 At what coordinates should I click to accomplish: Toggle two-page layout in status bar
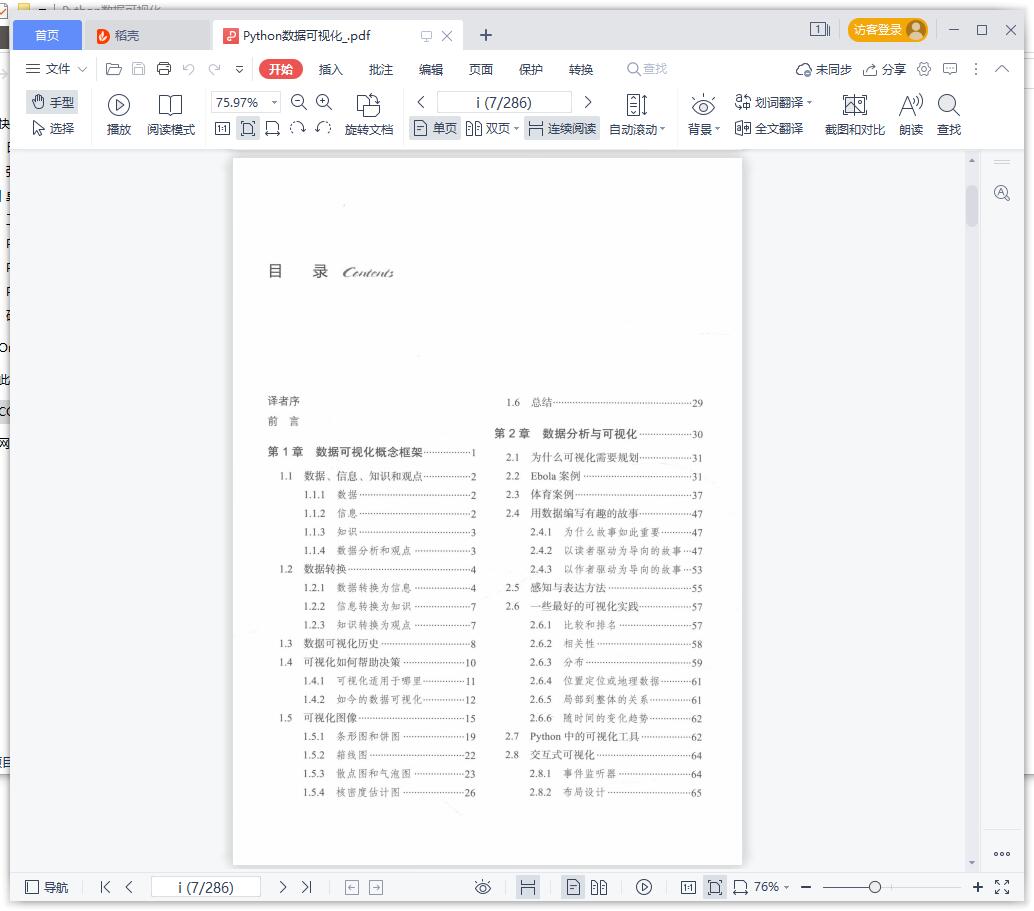599,887
